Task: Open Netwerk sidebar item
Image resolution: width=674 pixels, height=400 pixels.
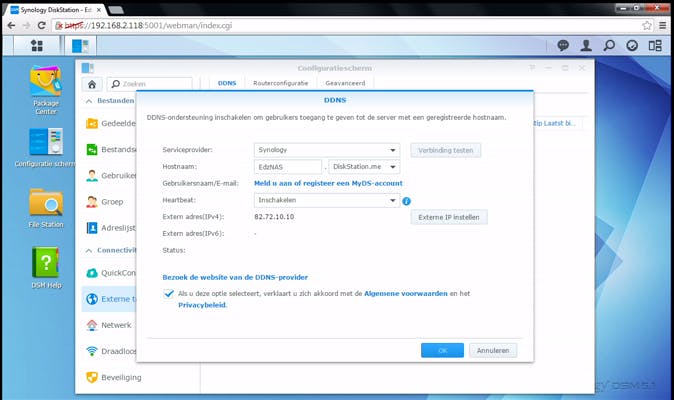Action: pyautogui.click(x=109, y=325)
